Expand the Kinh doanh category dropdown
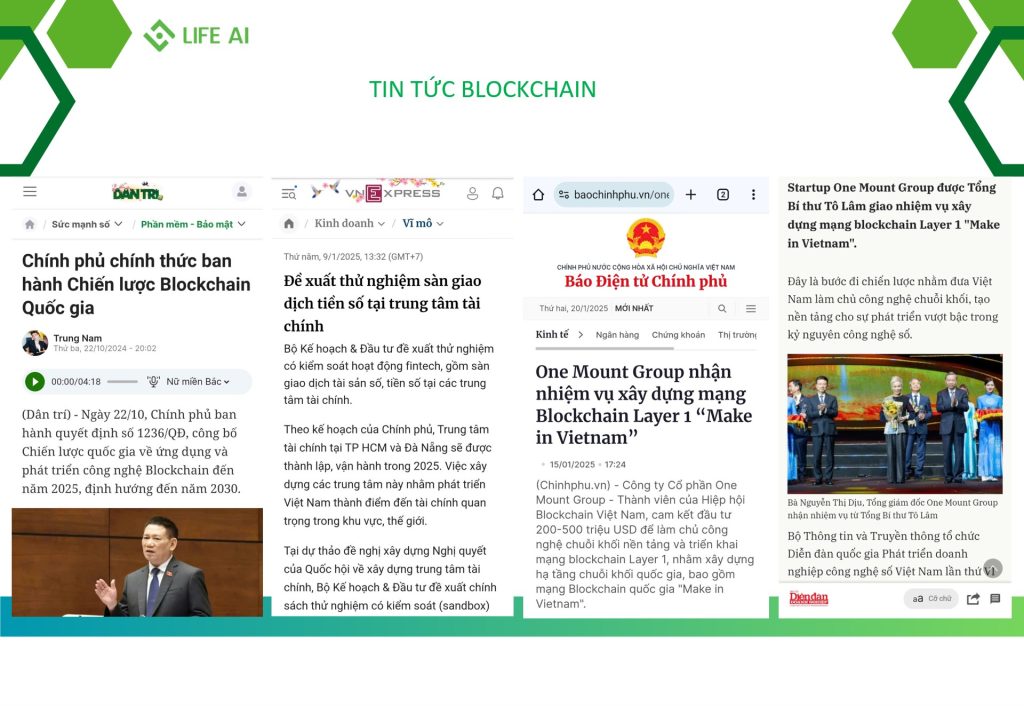Image resolution: width=1024 pixels, height=706 pixels. pyautogui.click(x=350, y=223)
